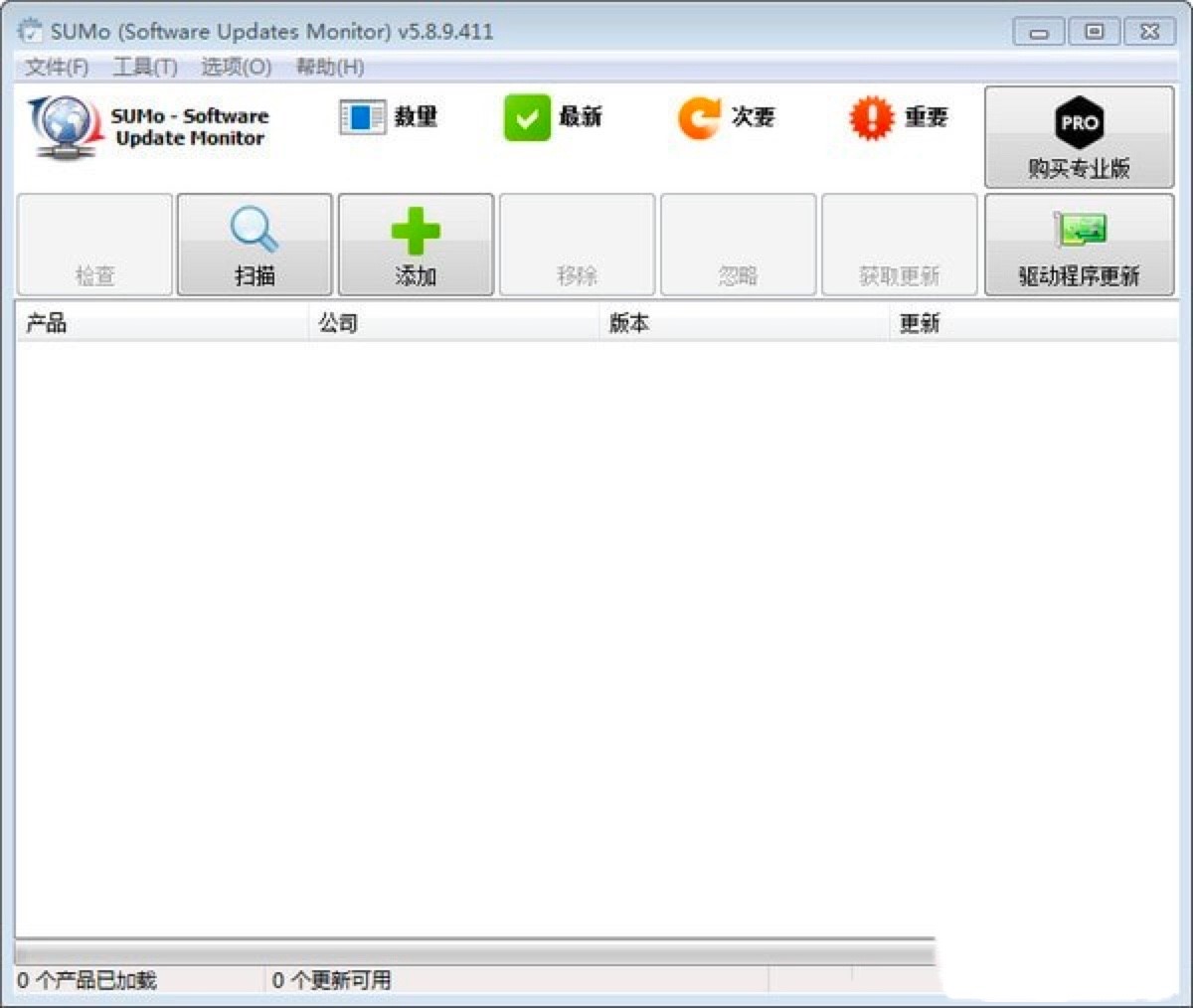Minimize the SUMo window
Screen dimensions: 1193x1008
click(1039, 32)
